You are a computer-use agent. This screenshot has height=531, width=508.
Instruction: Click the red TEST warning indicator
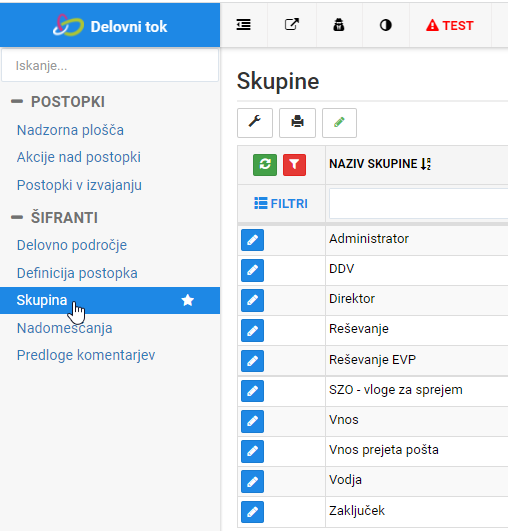(450, 25)
